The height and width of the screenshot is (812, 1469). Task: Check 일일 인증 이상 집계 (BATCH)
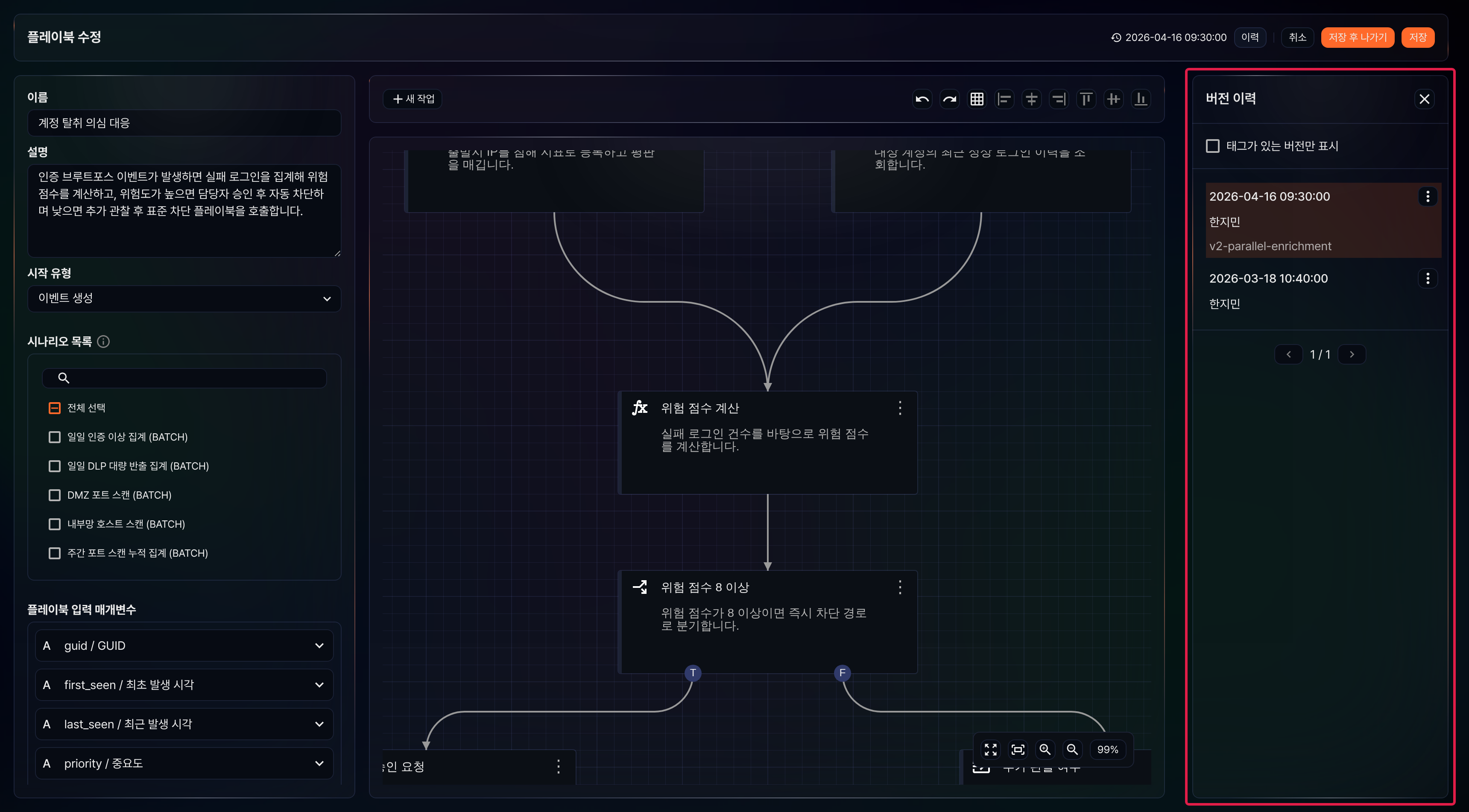click(x=55, y=437)
